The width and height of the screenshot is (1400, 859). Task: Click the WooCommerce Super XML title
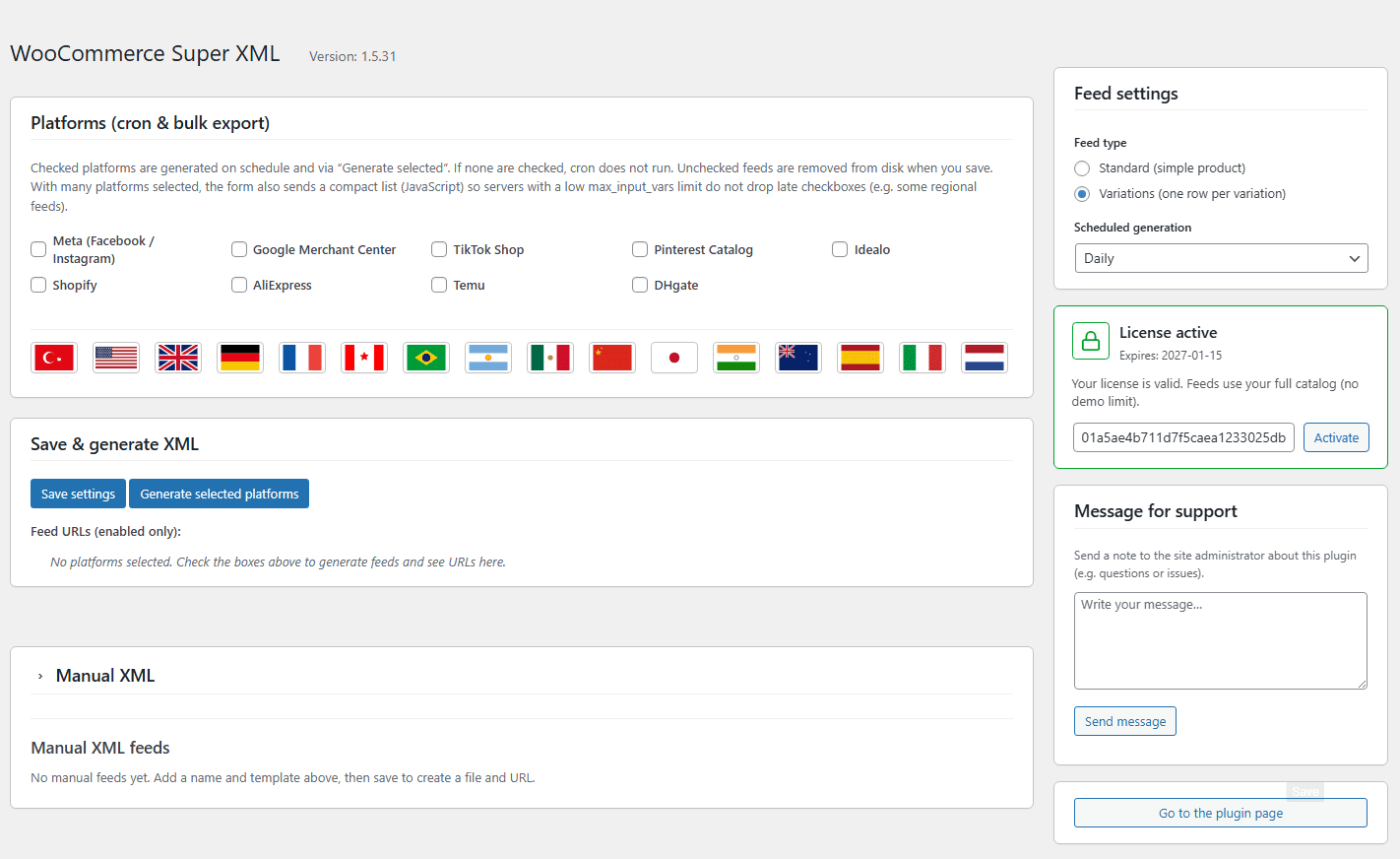pos(145,53)
